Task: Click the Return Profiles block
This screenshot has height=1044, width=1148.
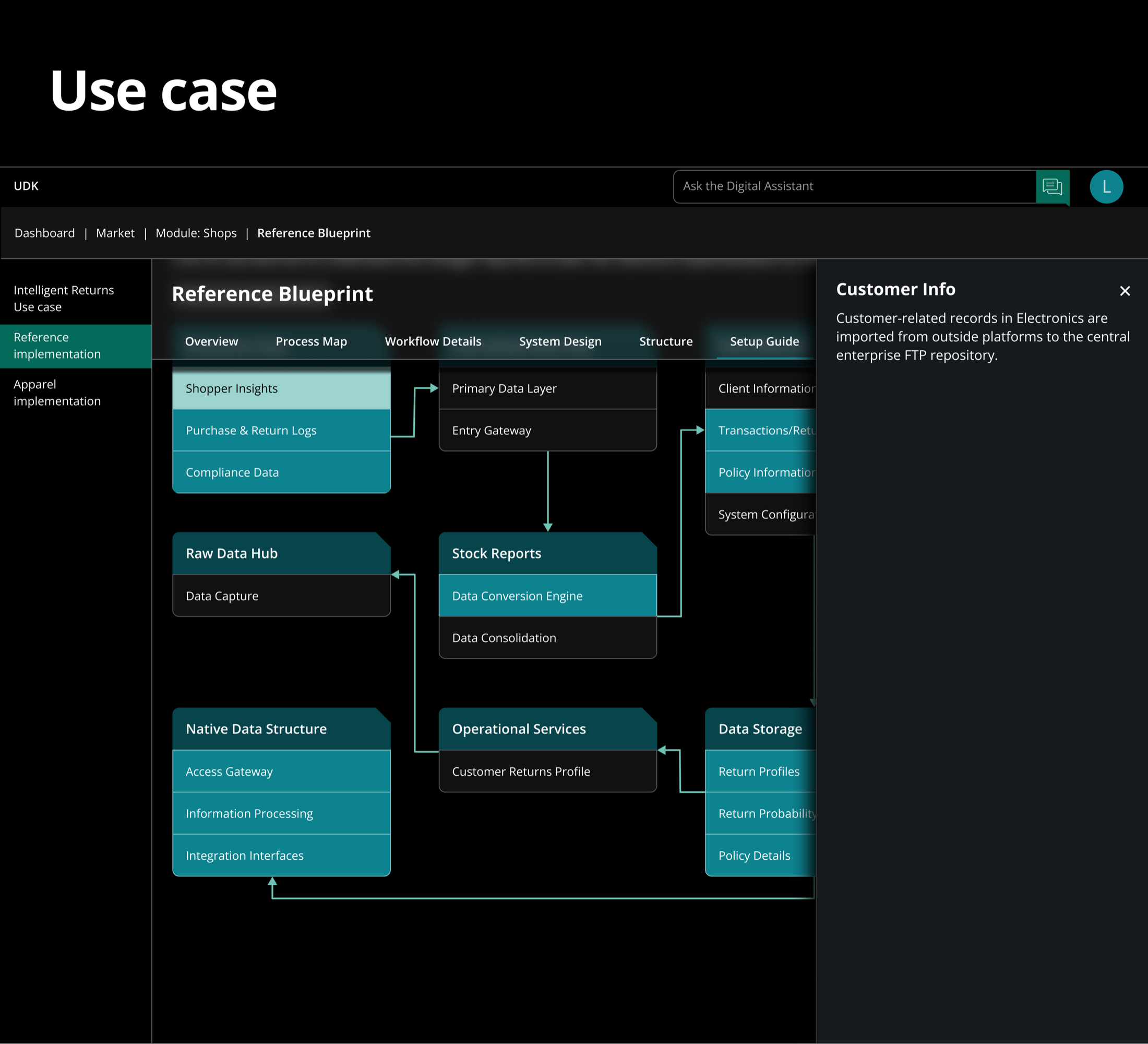Action: click(761, 772)
